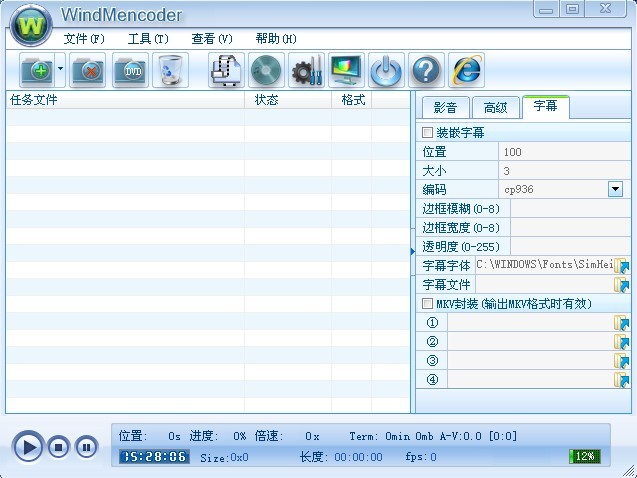Click the colorful monitor preview icon
Viewport: 637px width, 478px height.
346,71
